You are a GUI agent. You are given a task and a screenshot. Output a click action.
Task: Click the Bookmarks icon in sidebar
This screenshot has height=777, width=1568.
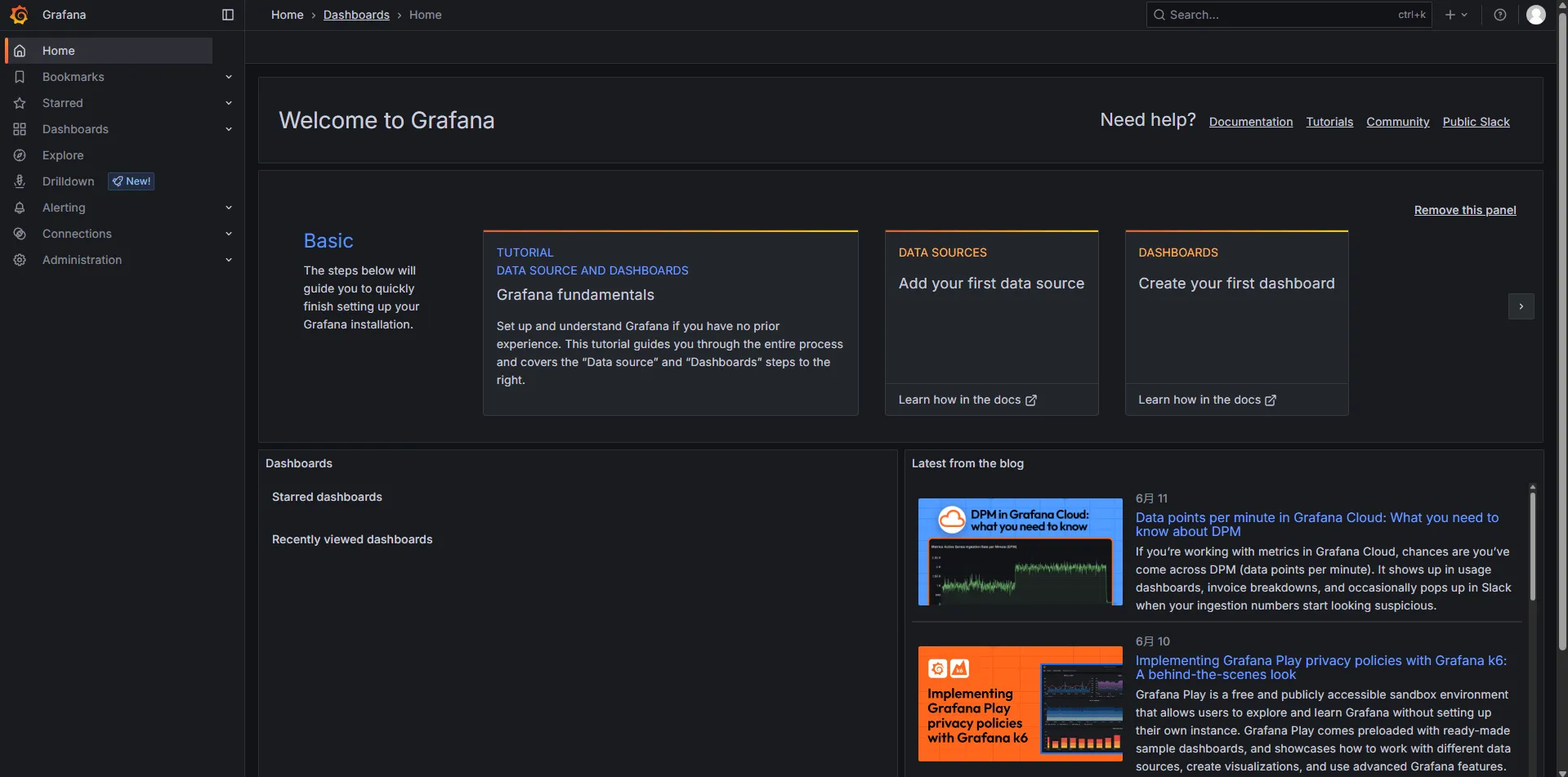tap(20, 77)
